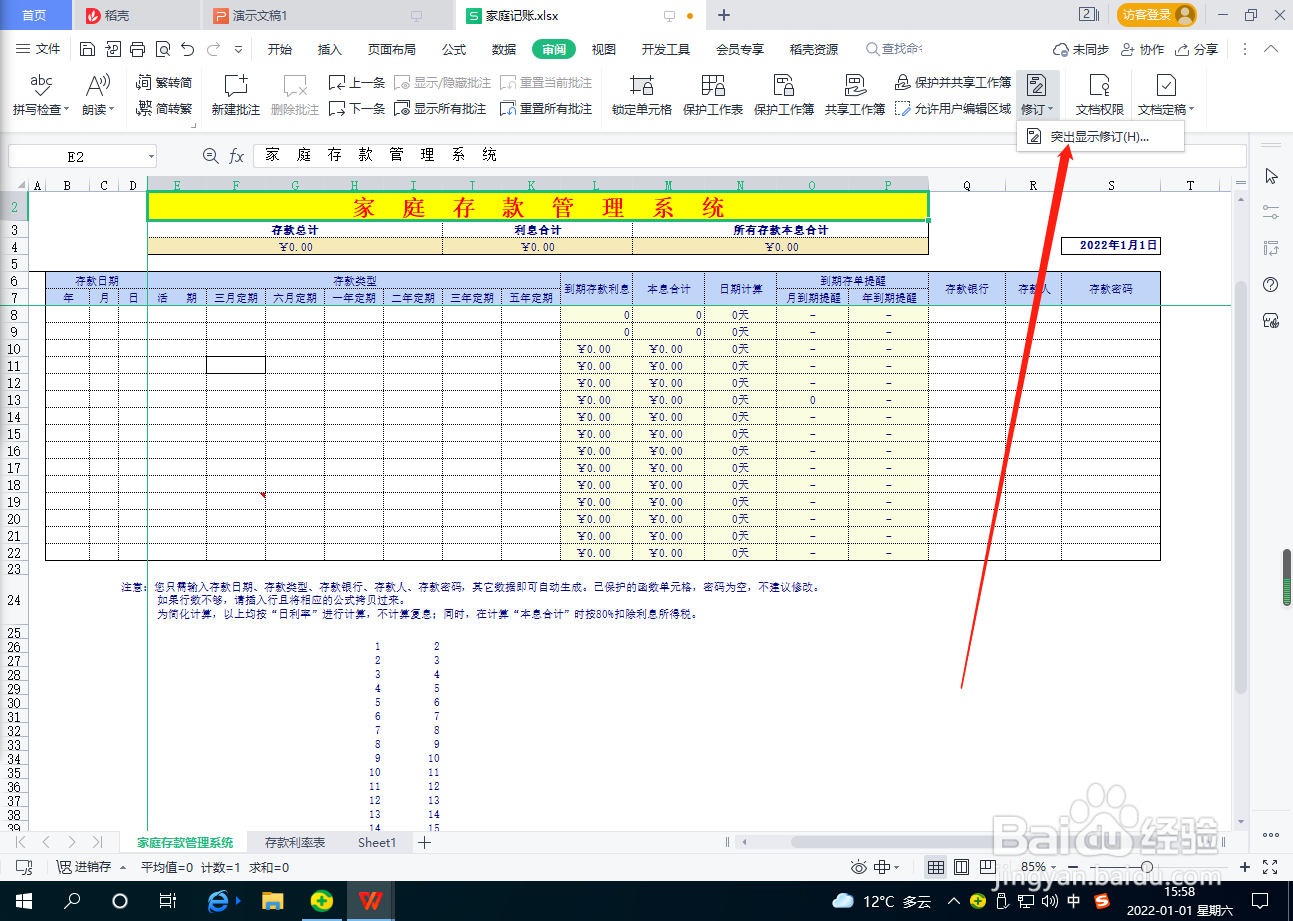Open the quick access toolbar customize arrow

tap(238, 49)
